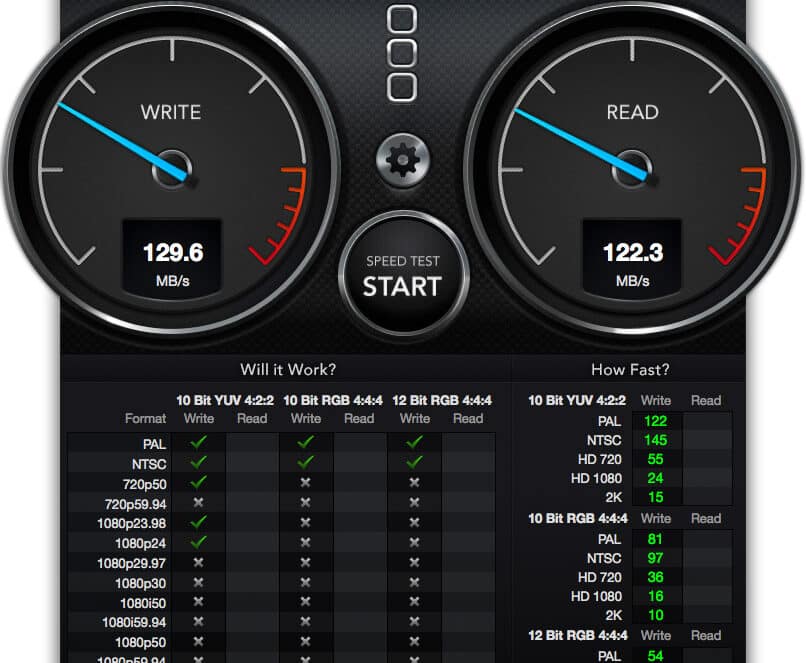Click "10 Bit YUV 4:2:2" heading in How Fast panel

577,400
